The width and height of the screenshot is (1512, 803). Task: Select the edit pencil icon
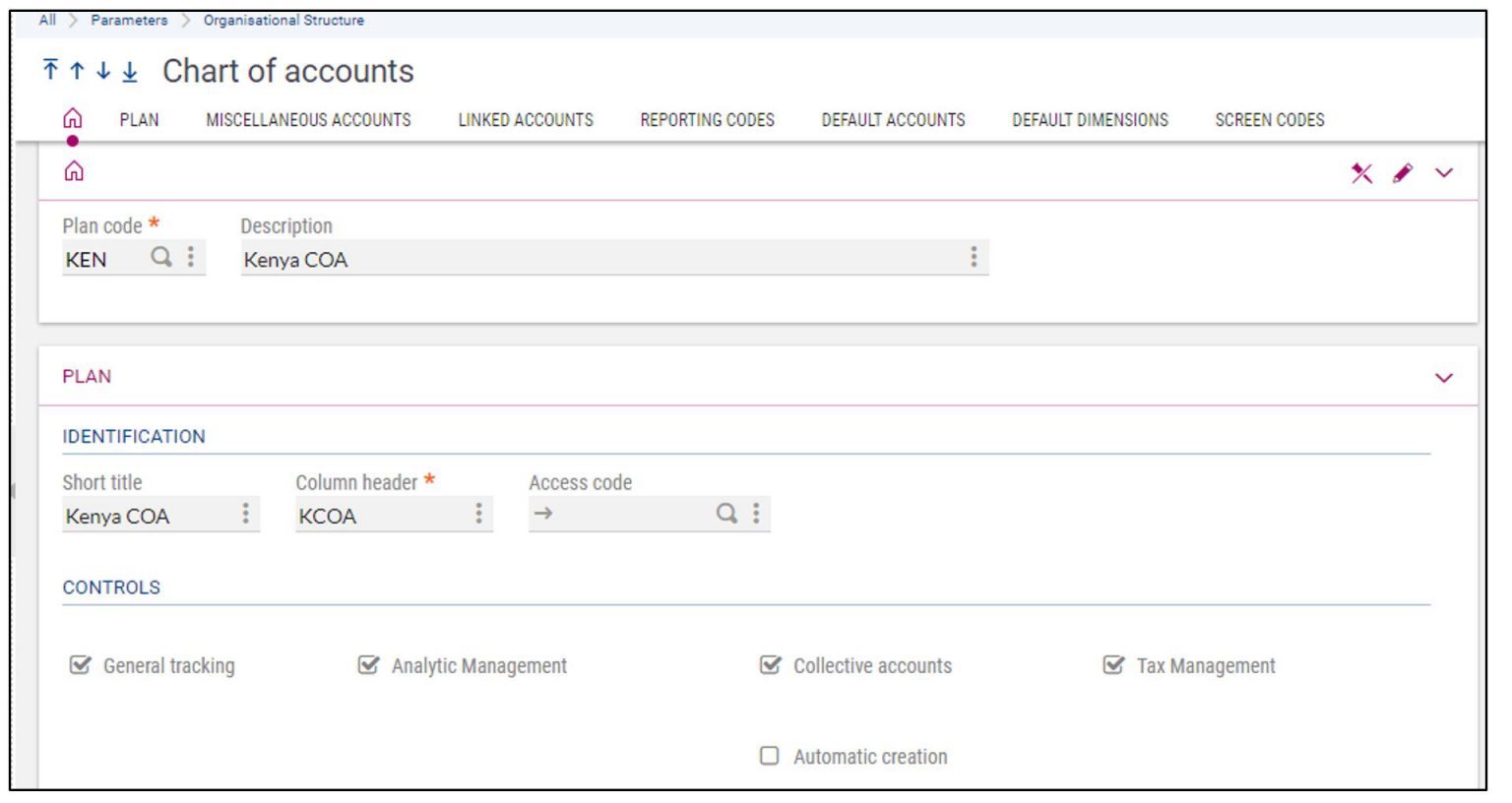(1402, 173)
